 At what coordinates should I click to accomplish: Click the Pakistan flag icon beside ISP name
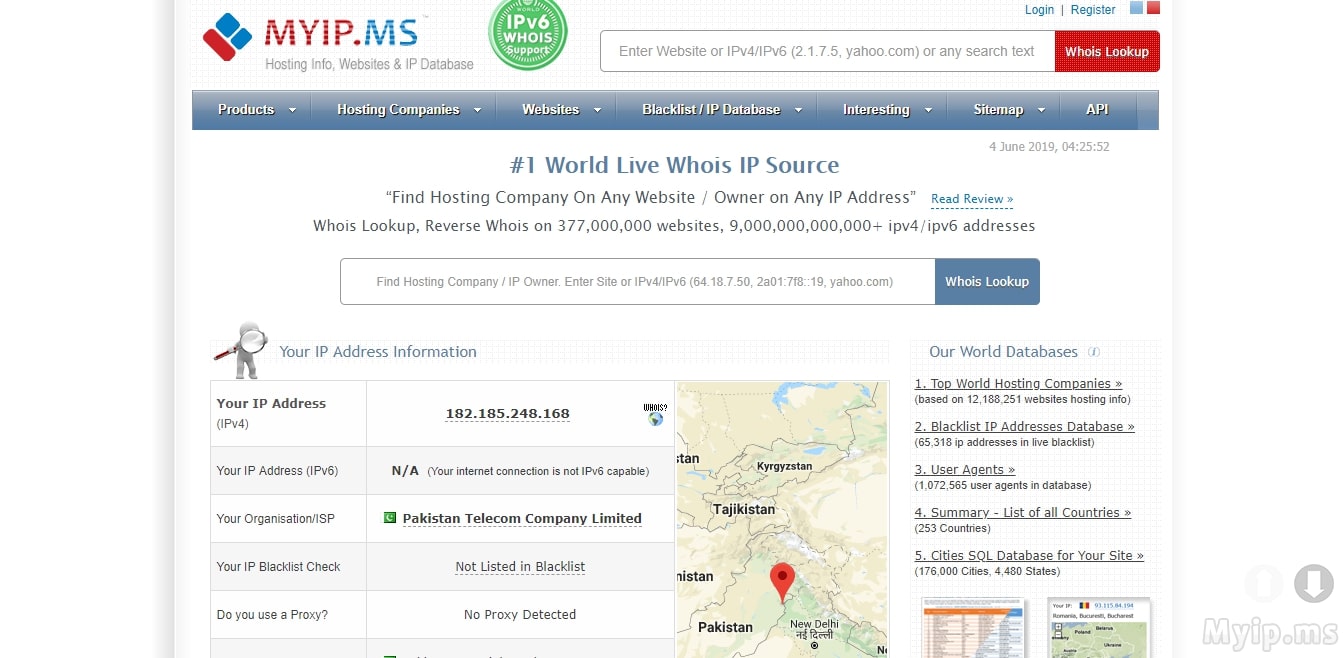390,518
